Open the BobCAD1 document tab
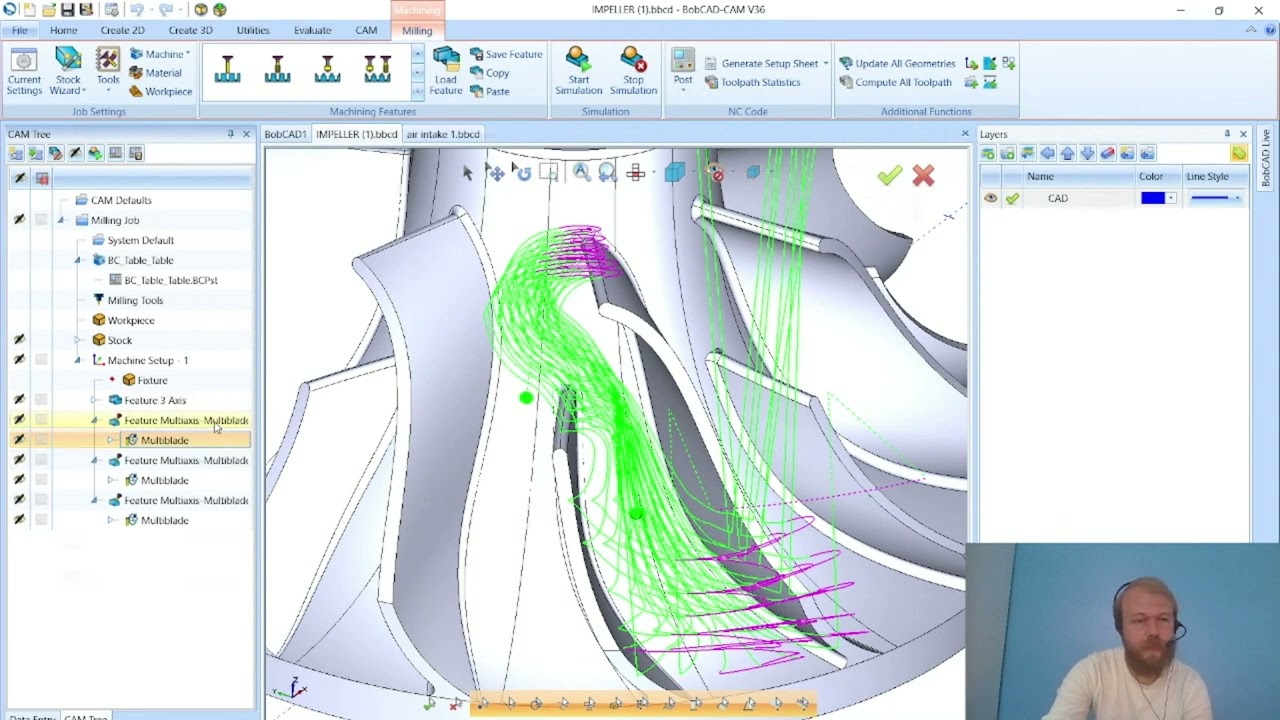 tap(285, 134)
